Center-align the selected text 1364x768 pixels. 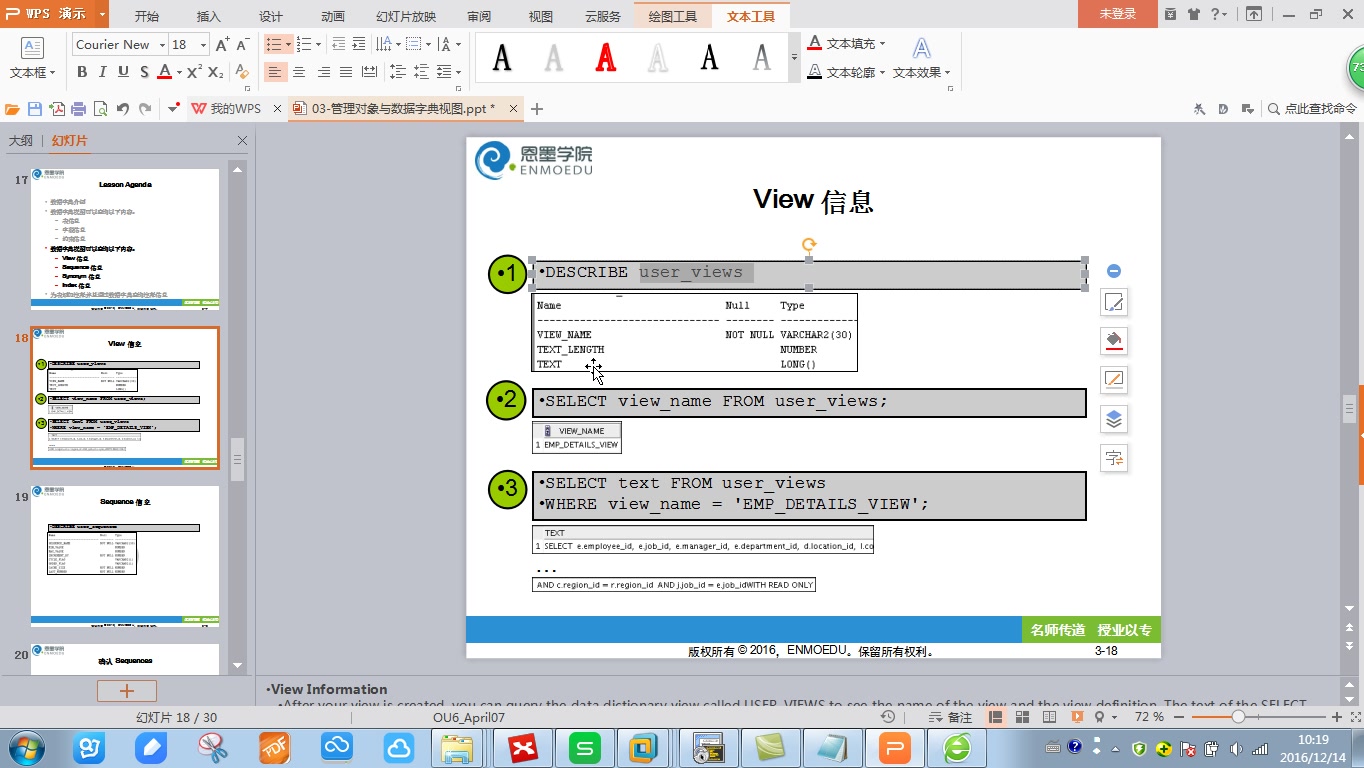point(299,72)
